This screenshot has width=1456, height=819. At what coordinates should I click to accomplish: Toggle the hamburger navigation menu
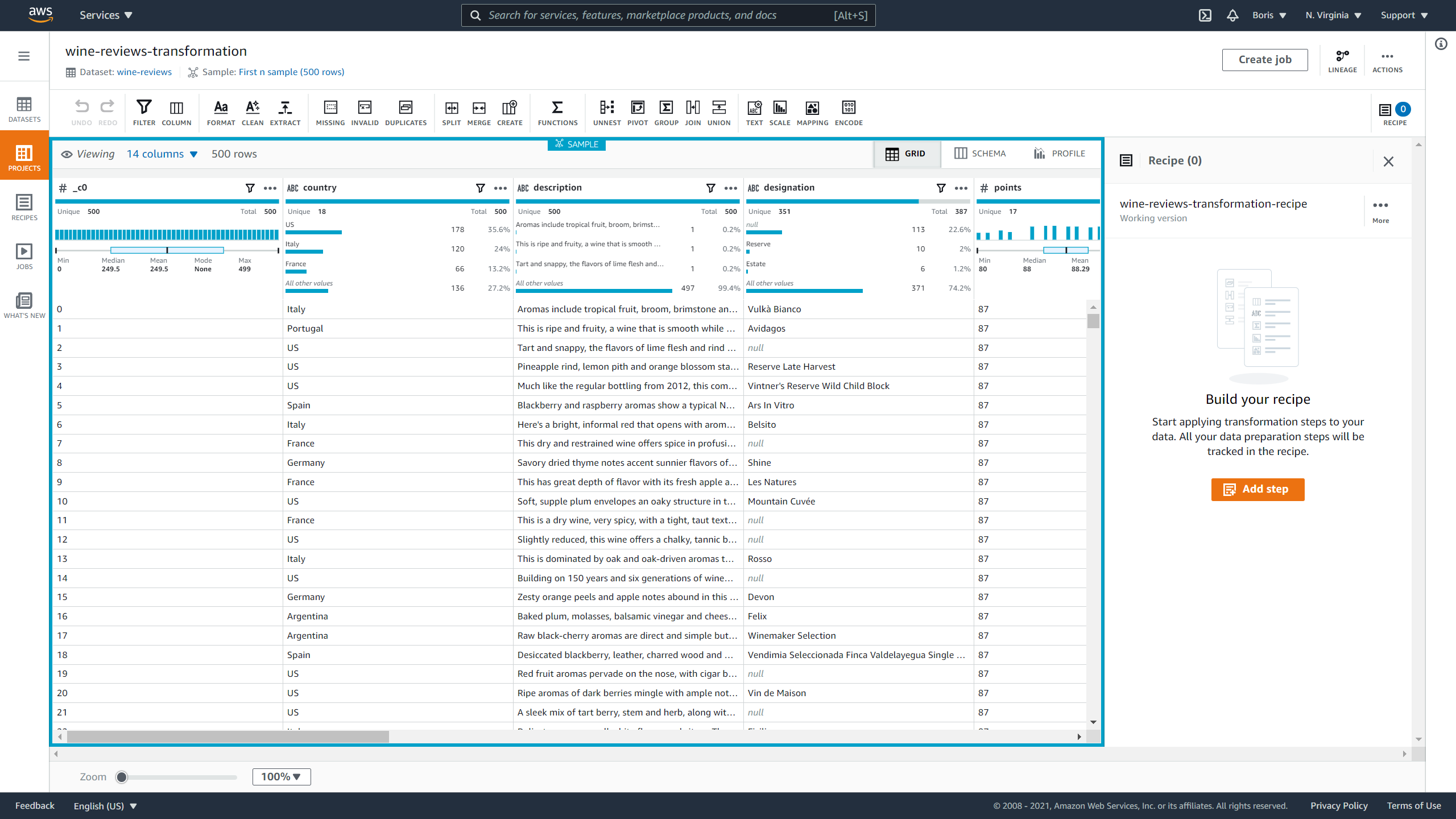tap(24, 56)
